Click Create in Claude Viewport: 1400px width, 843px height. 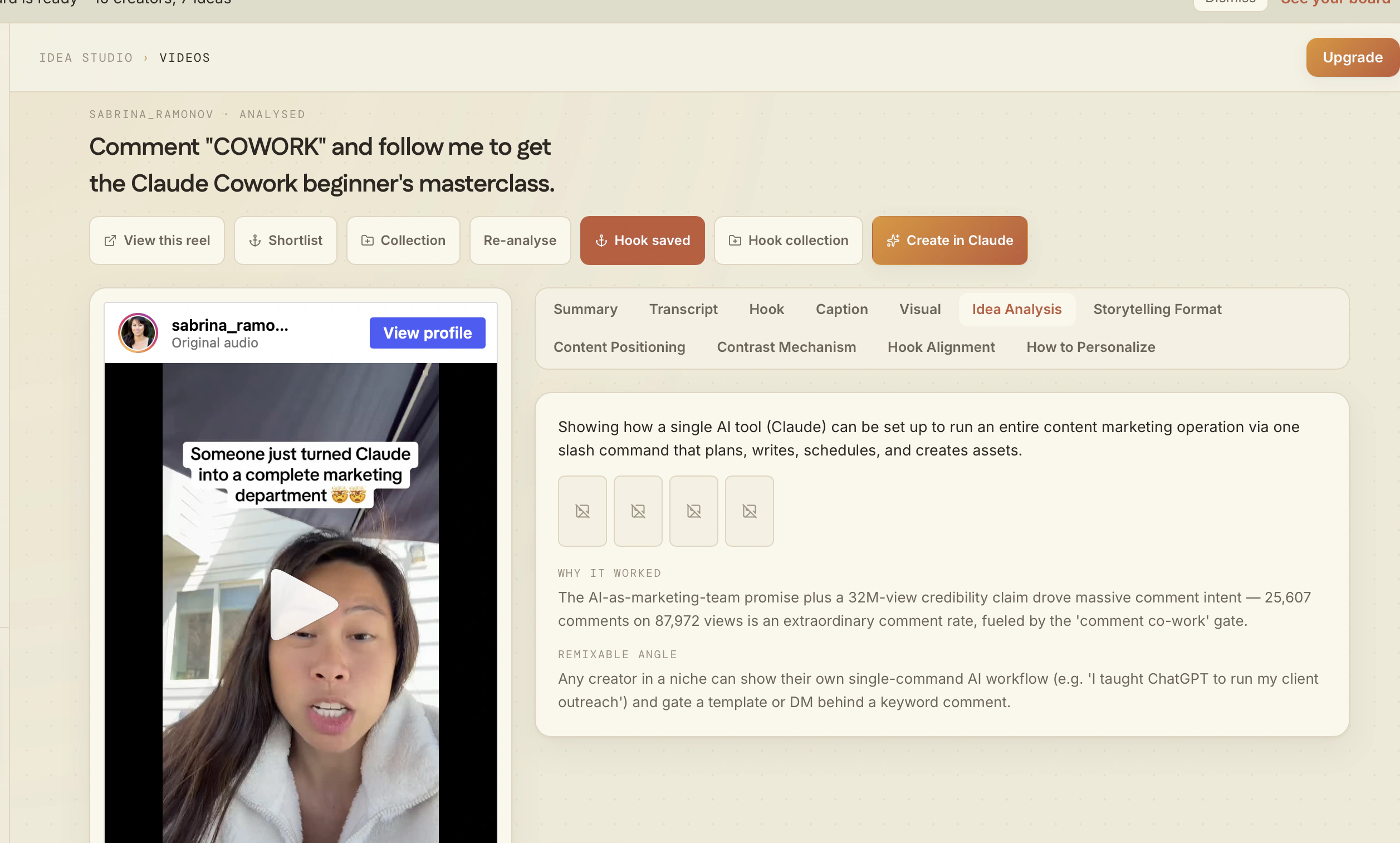point(949,241)
